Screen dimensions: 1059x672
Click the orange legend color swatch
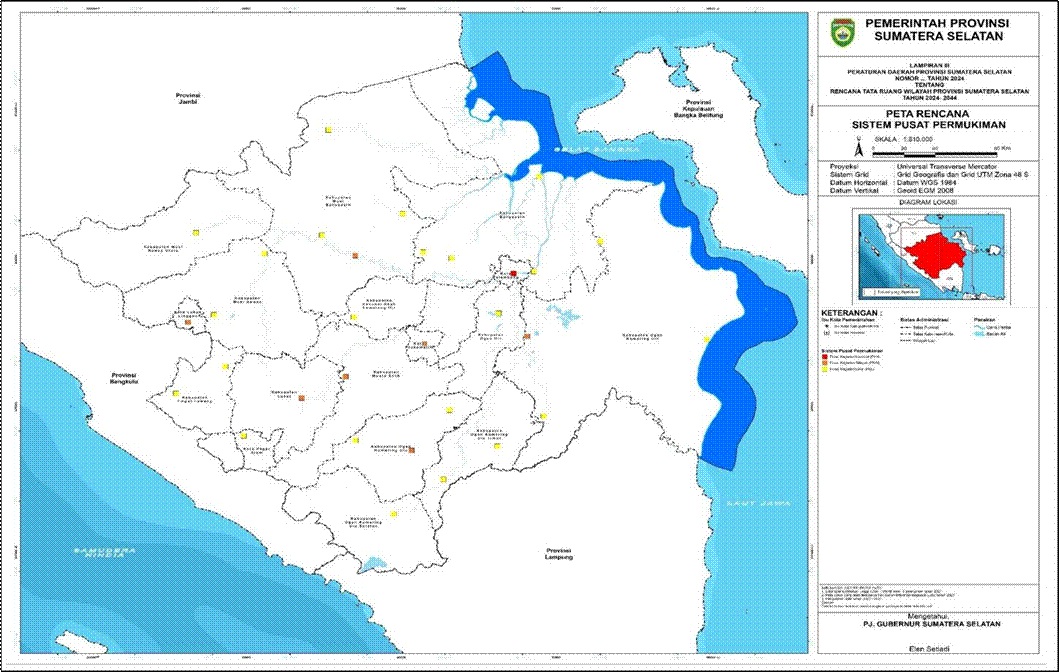tap(824, 364)
